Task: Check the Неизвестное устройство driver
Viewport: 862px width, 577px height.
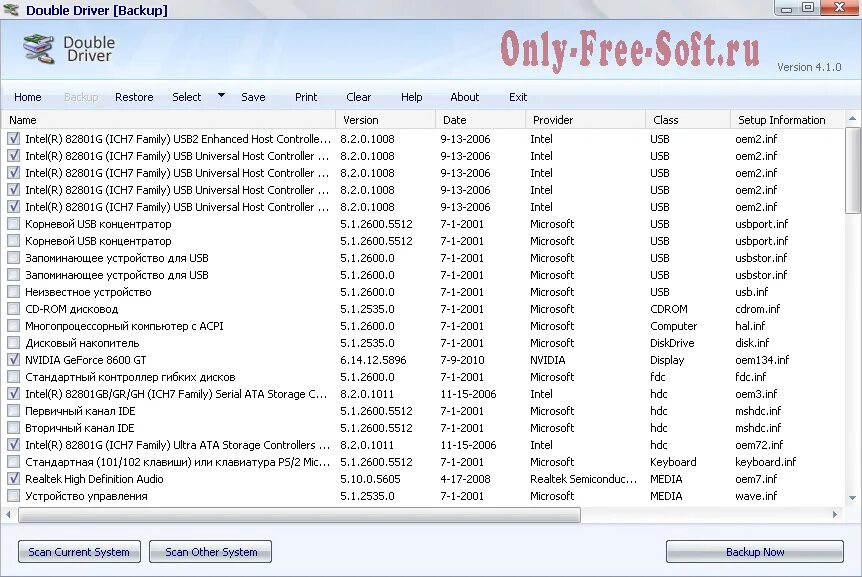Action: 14,292
